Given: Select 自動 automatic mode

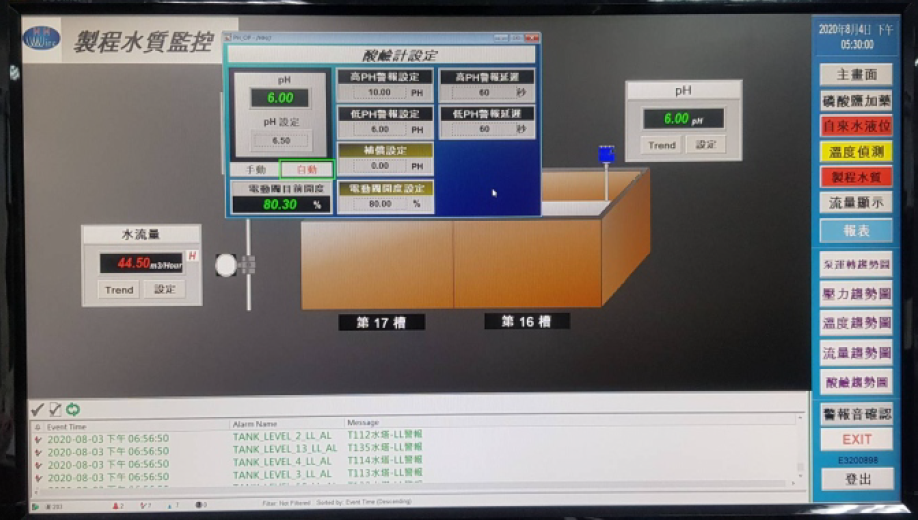Looking at the screenshot, I should click(x=306, y=170).
